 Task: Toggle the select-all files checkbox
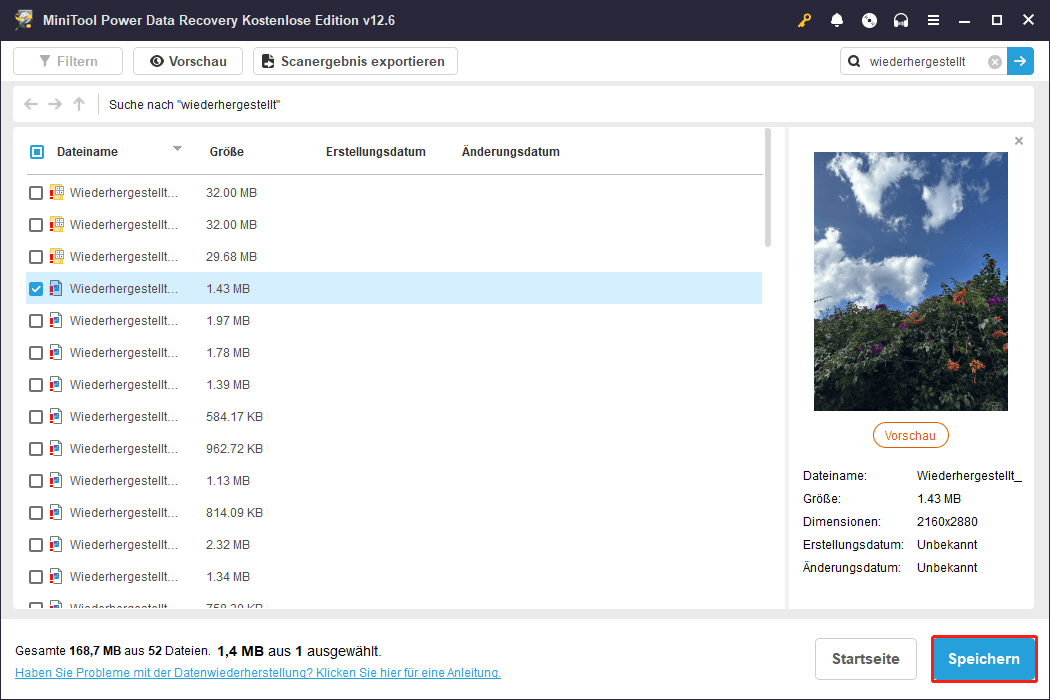37,151
